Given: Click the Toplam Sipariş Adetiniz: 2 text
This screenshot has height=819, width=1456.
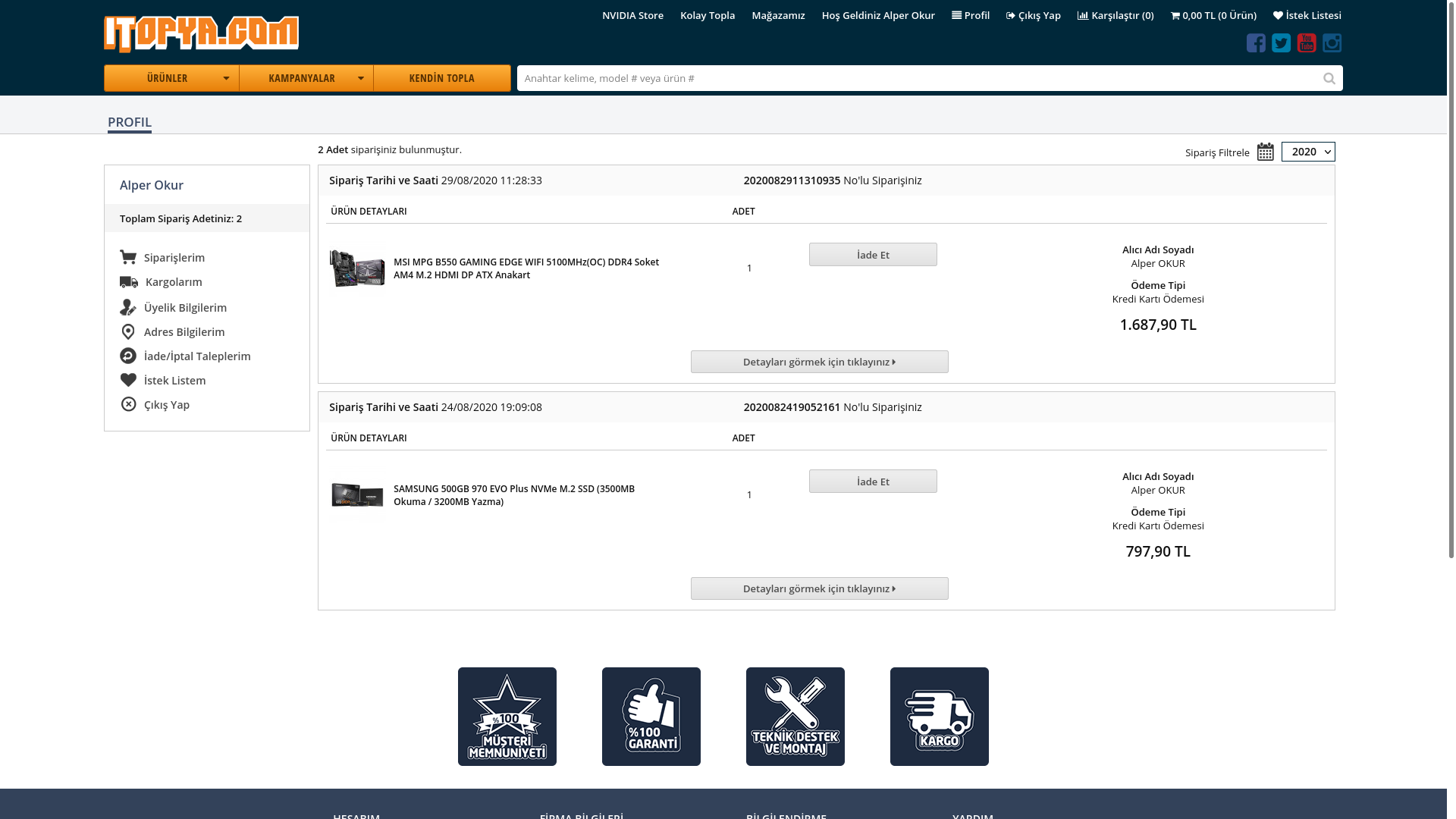Looking at the screenshot, I should click(180, 218).
